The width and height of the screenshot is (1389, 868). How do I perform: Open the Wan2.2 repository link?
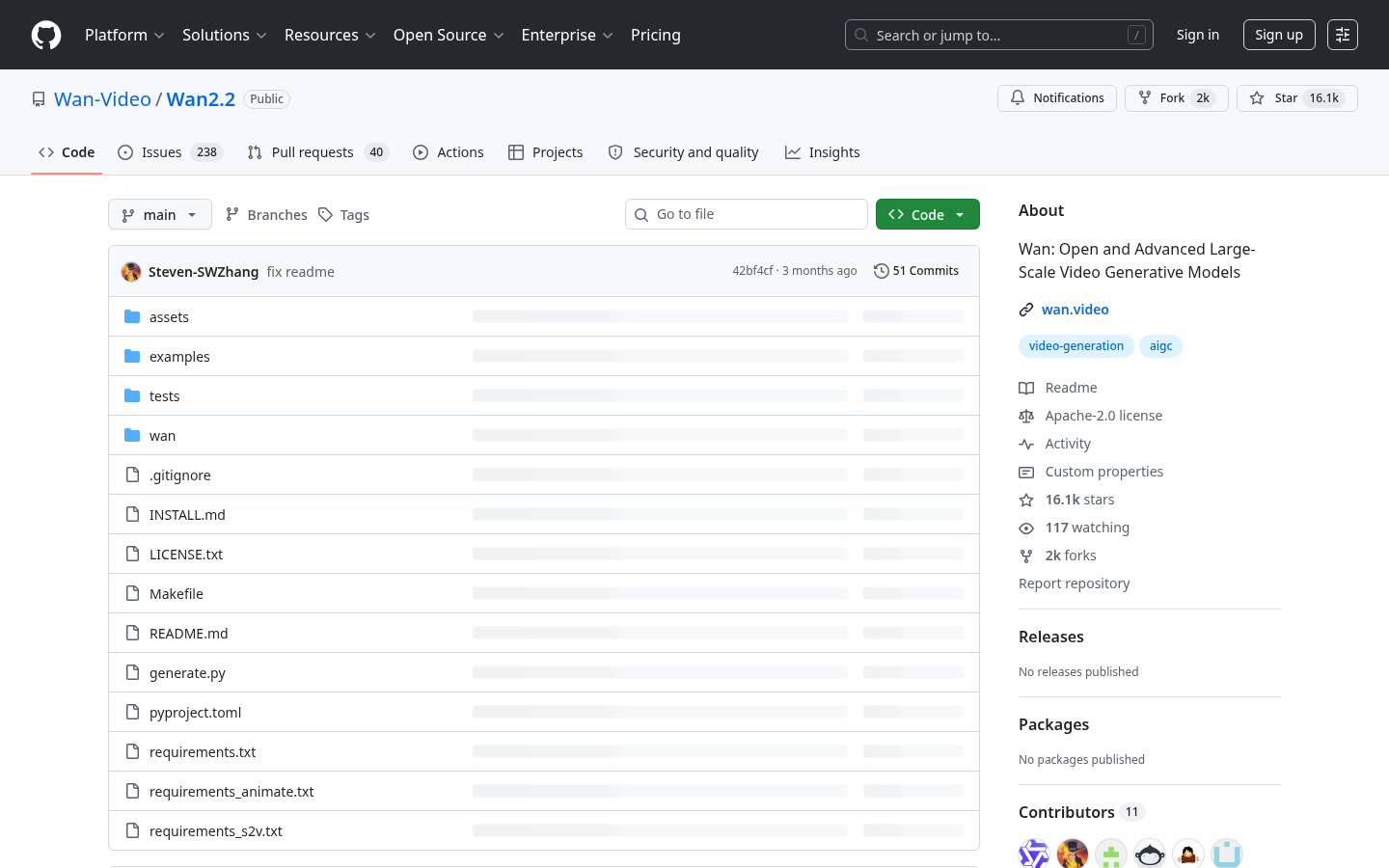click(x=201, y=99)
